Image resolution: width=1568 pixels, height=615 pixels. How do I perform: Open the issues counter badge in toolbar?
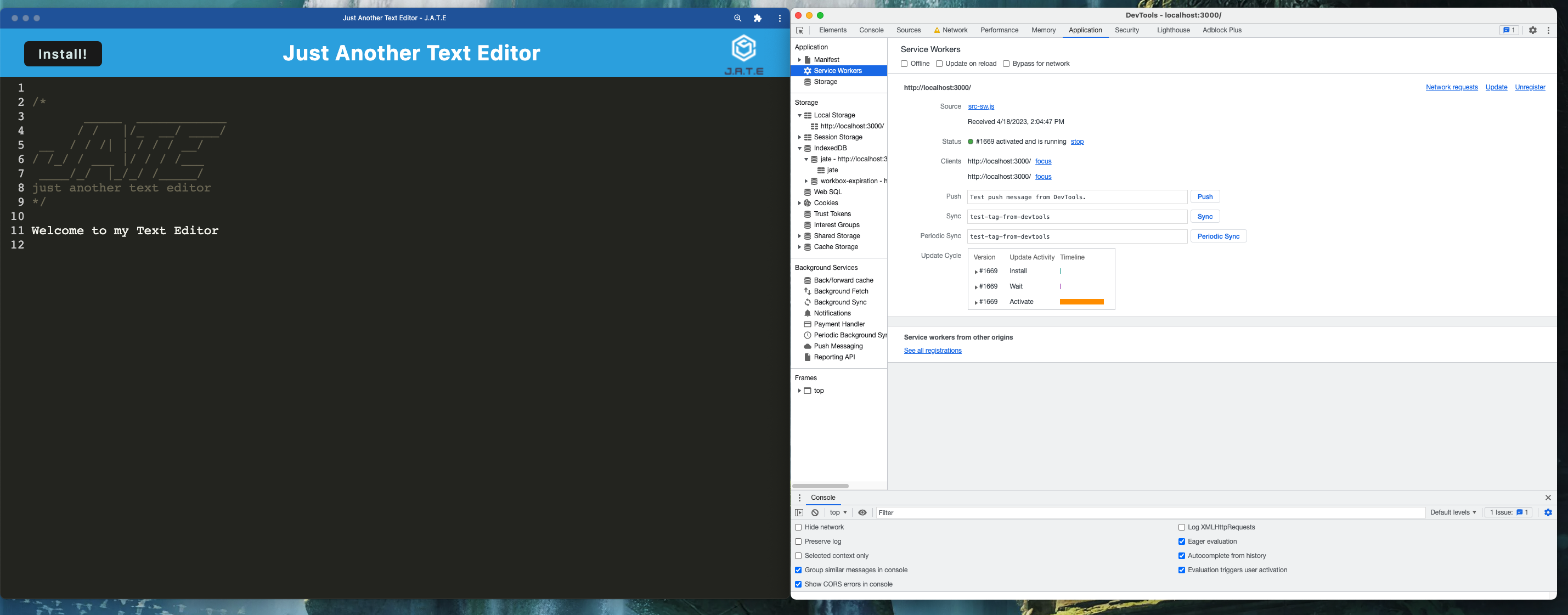(x=1509, y=30)
